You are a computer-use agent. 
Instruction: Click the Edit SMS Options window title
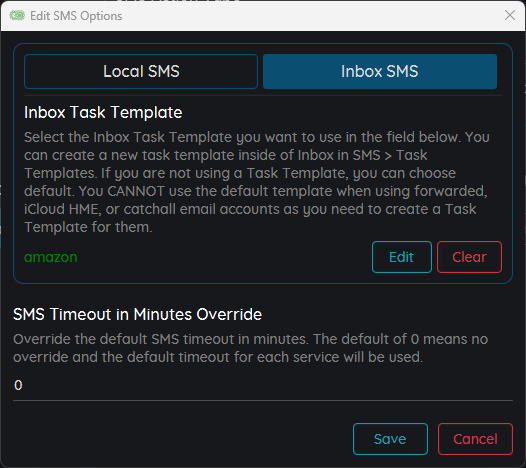click(76, 16)
